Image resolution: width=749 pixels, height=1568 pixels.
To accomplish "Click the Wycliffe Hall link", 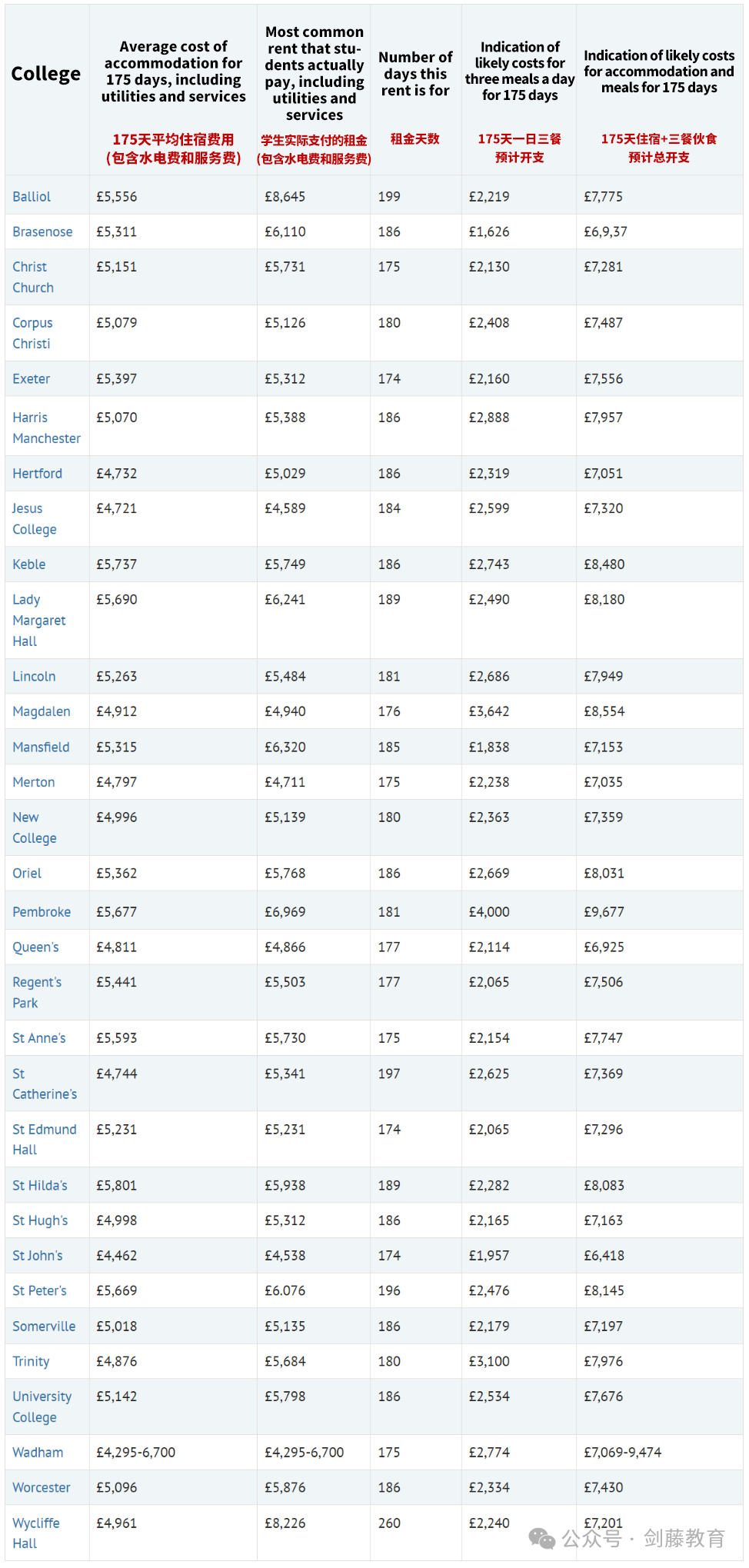I will tap(36, 1533).
